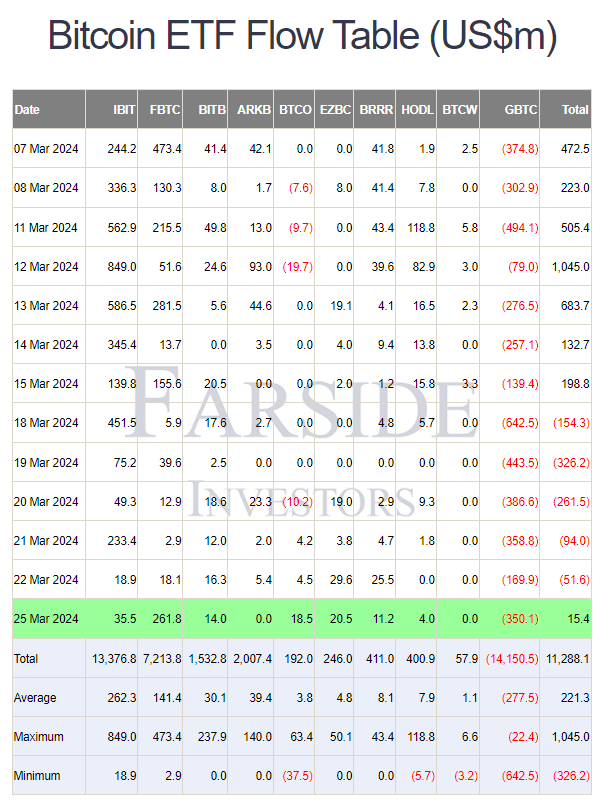Click the HODL column header
607x809 pixels.
pyautogui.click(x=416, y=109)
